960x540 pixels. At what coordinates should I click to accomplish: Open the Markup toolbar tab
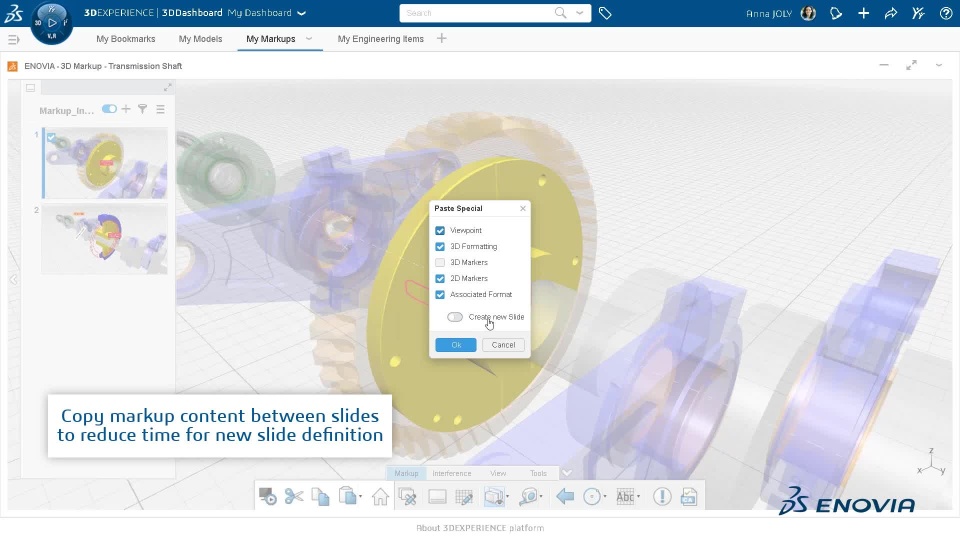(x=406, y=473)
